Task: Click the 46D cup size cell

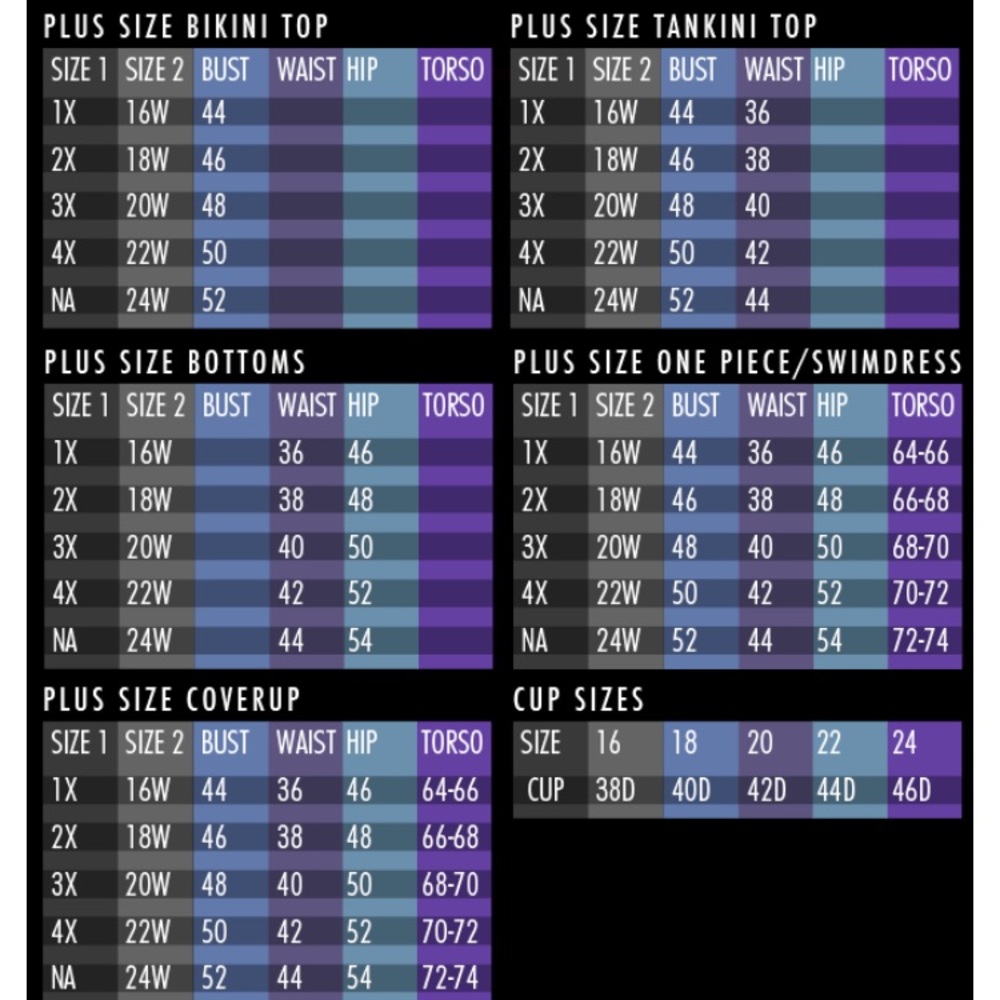Action: (x=911, y=790)
